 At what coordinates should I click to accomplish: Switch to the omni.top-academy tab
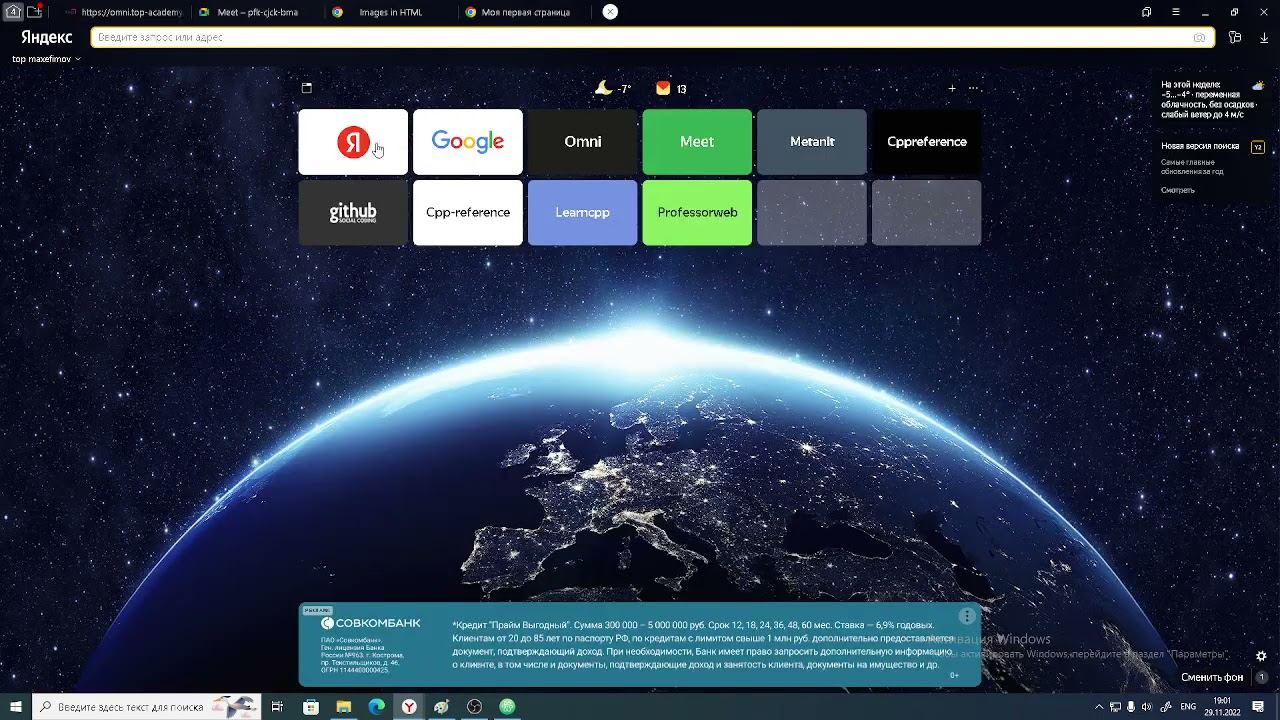click(122, 12)
